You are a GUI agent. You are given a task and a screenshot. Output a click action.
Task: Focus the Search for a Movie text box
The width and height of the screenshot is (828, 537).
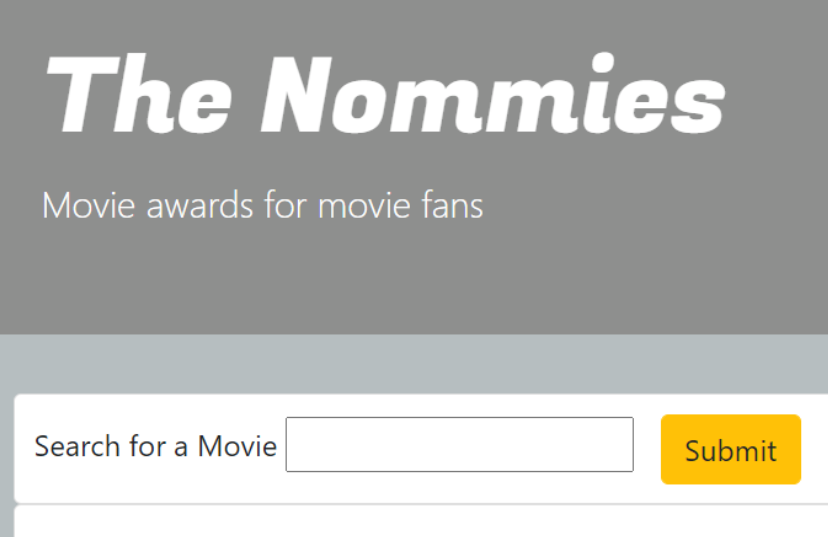[459, 444]
